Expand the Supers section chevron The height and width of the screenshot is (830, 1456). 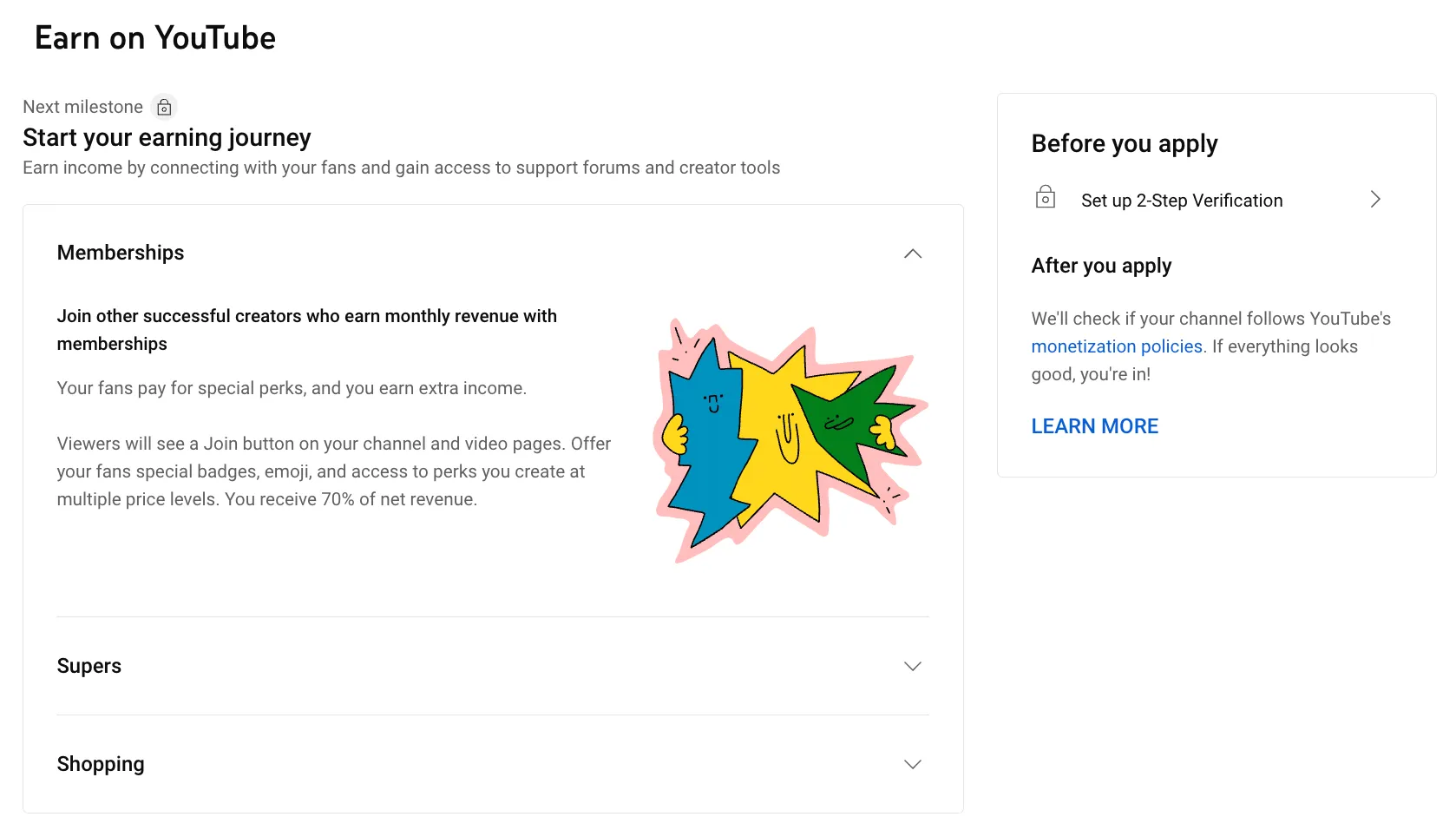[912, 666]
